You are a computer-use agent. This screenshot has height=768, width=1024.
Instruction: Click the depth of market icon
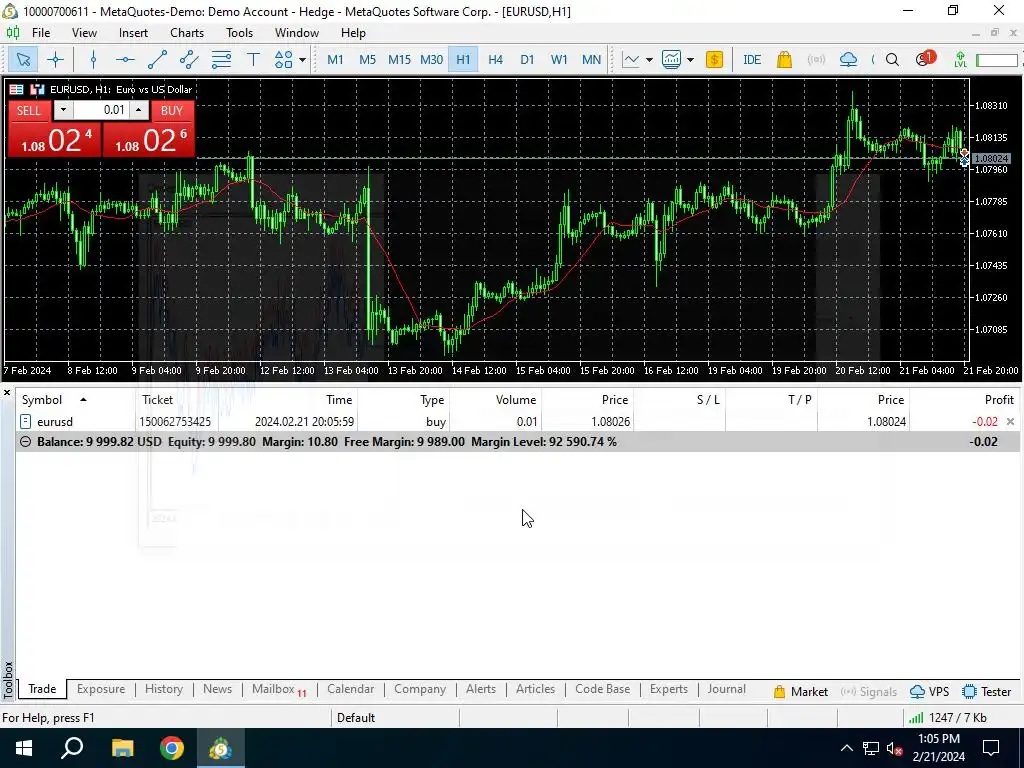tap(16, 89)
